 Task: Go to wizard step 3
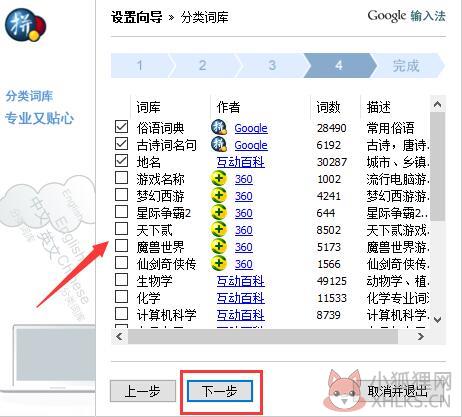(x=272, y=65)
